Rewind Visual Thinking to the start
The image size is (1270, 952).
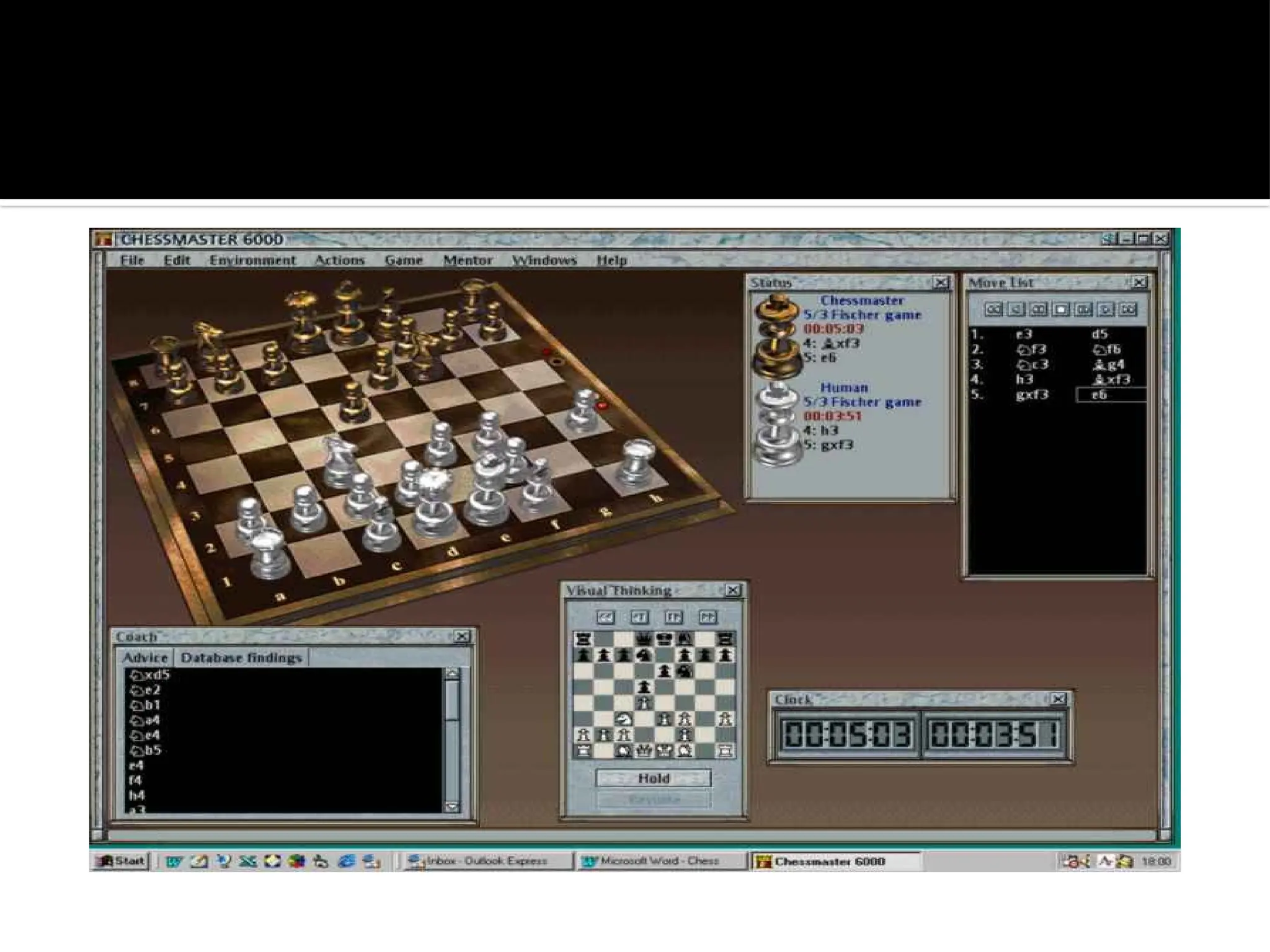tap(605, 617)
